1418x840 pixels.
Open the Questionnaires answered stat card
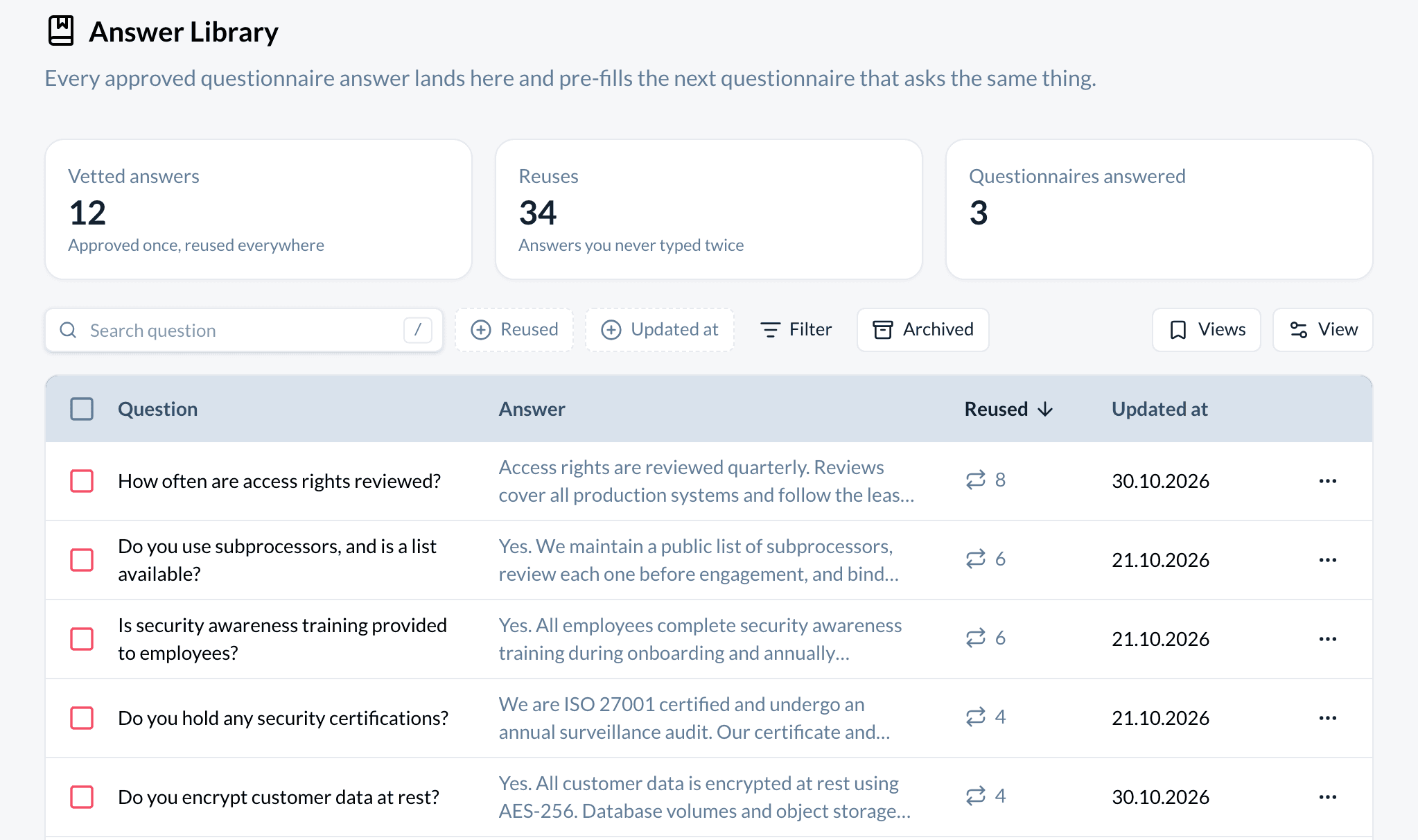(x=1159, y=209)
